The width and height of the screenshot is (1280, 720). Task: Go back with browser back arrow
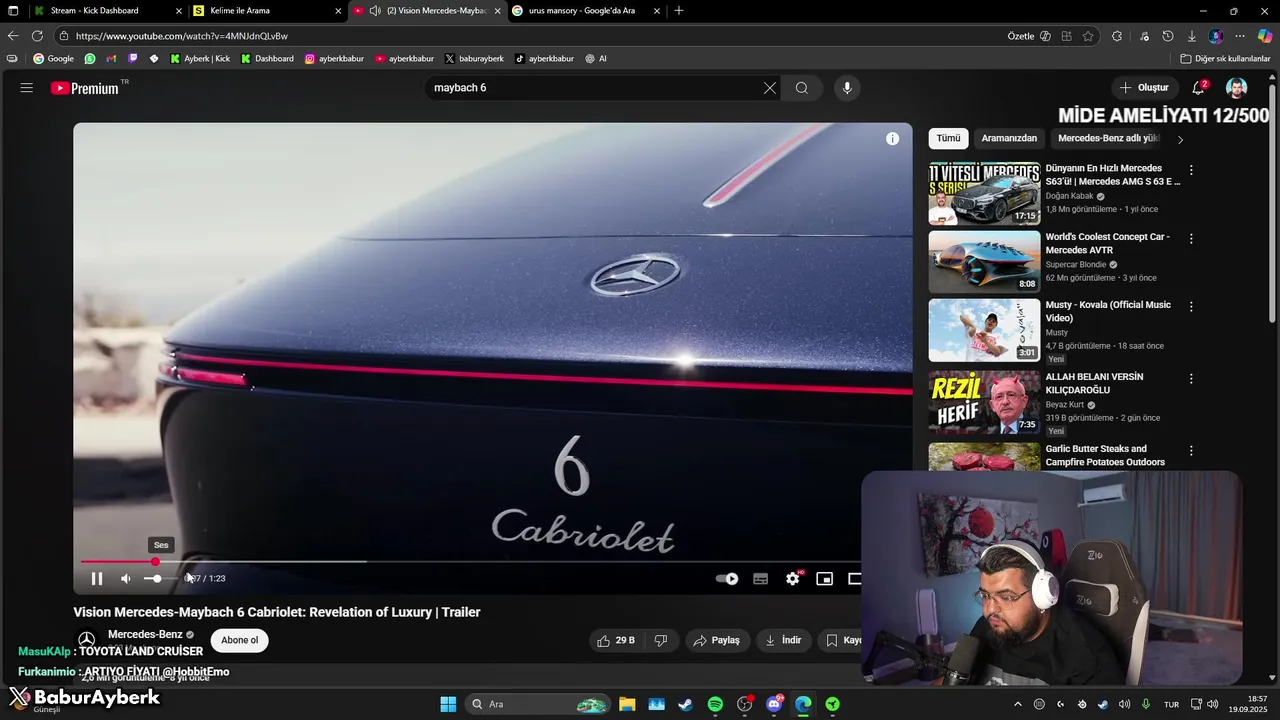(13, 36)
